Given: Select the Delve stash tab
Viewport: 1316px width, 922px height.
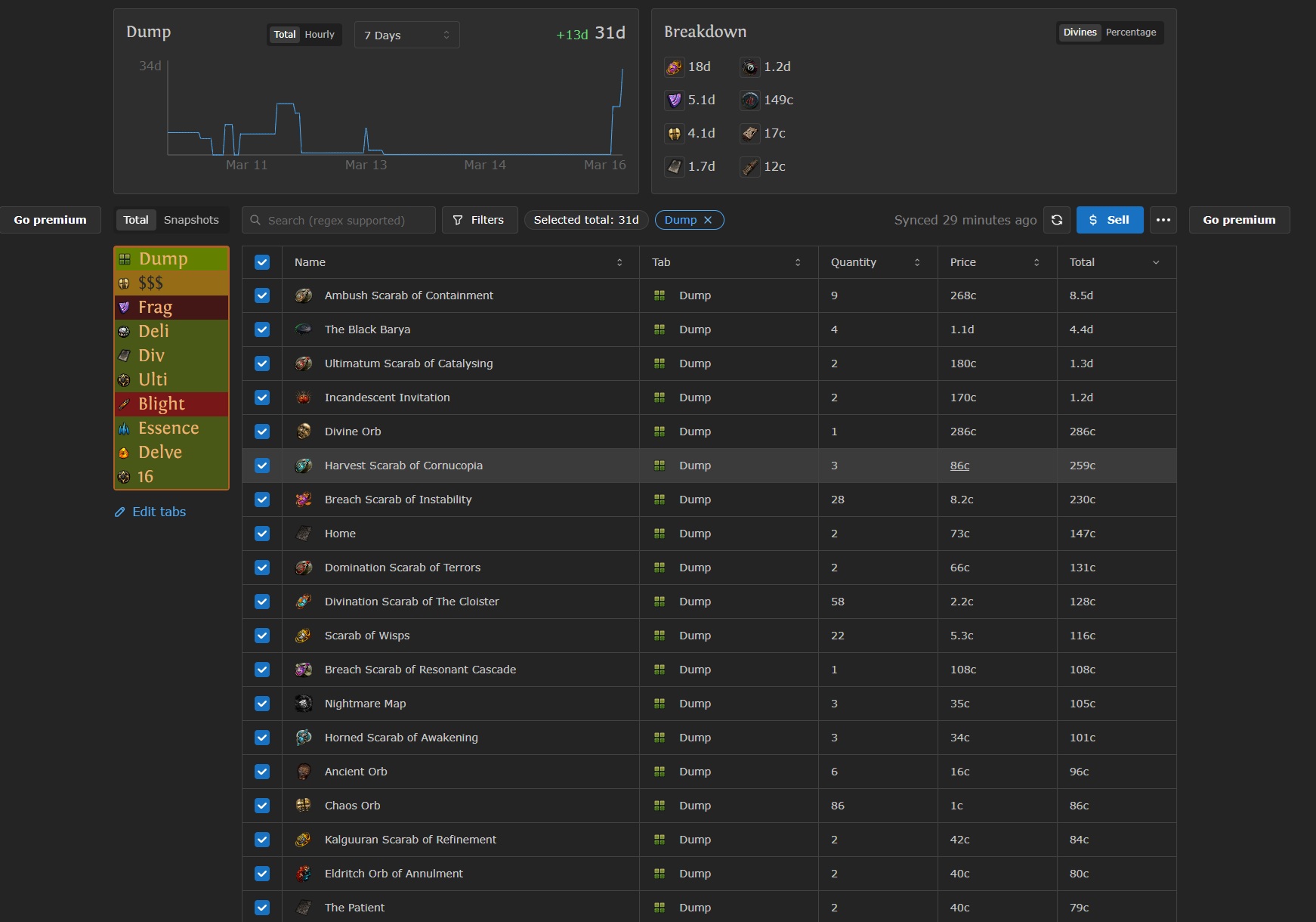Looking at the screenshot, I should pos(171,453).
